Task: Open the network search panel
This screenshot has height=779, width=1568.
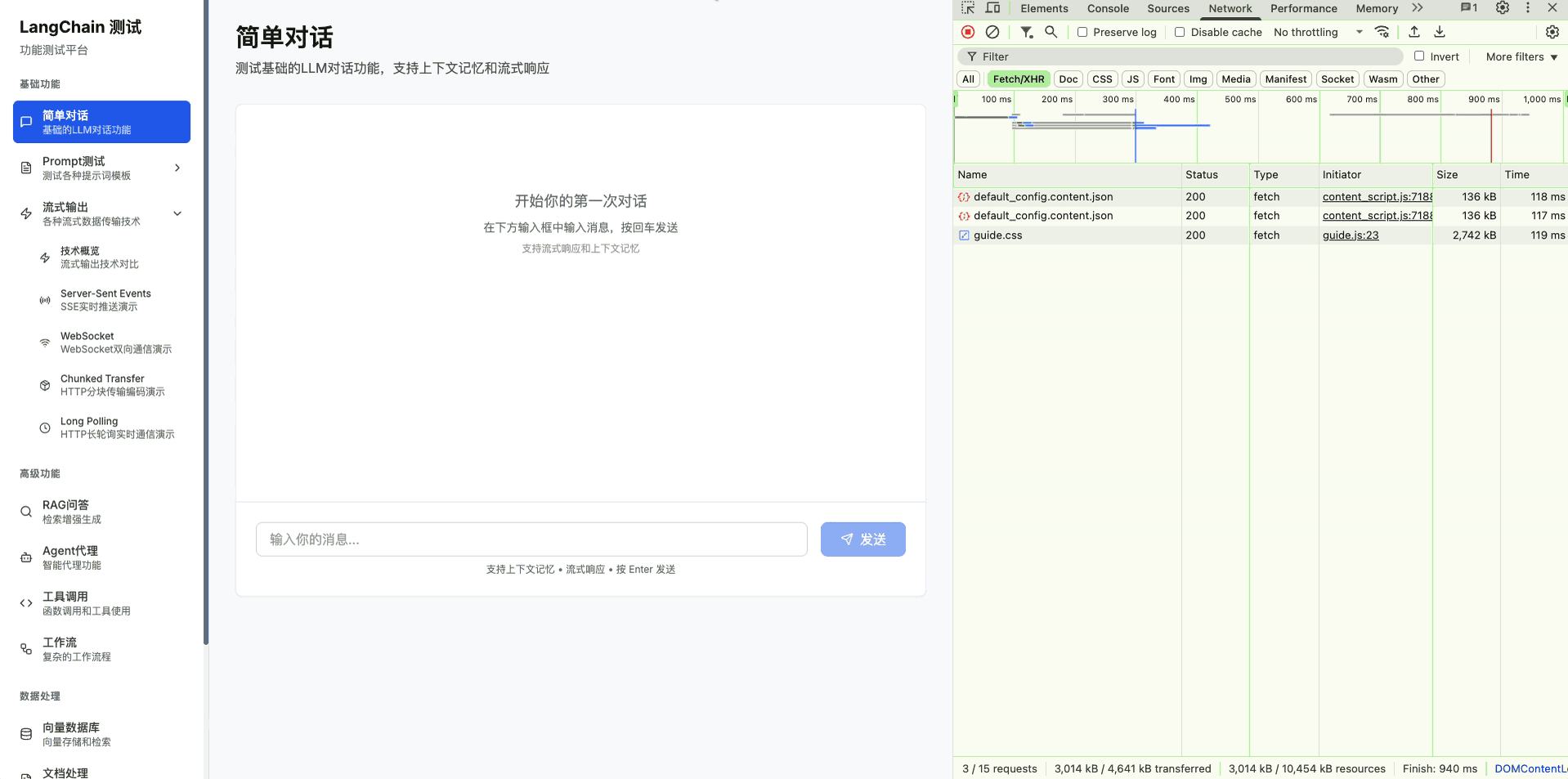Action: [x=1051, y=32]
